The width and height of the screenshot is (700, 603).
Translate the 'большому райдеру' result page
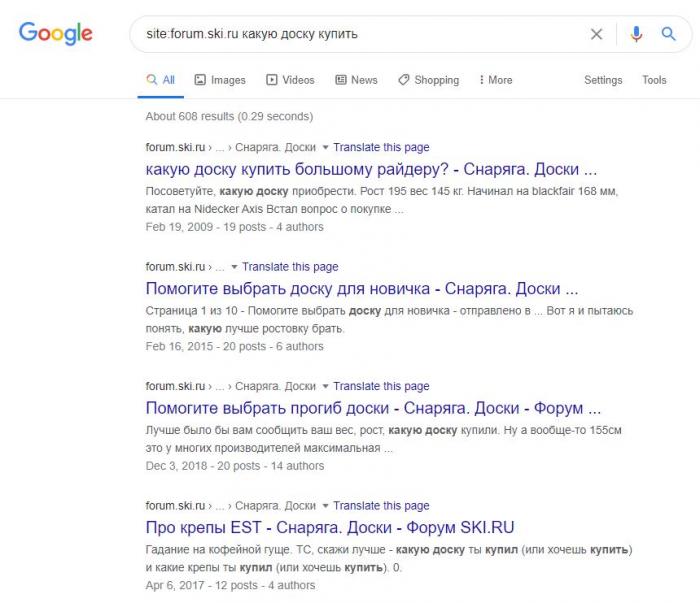[x=381, y=147]
